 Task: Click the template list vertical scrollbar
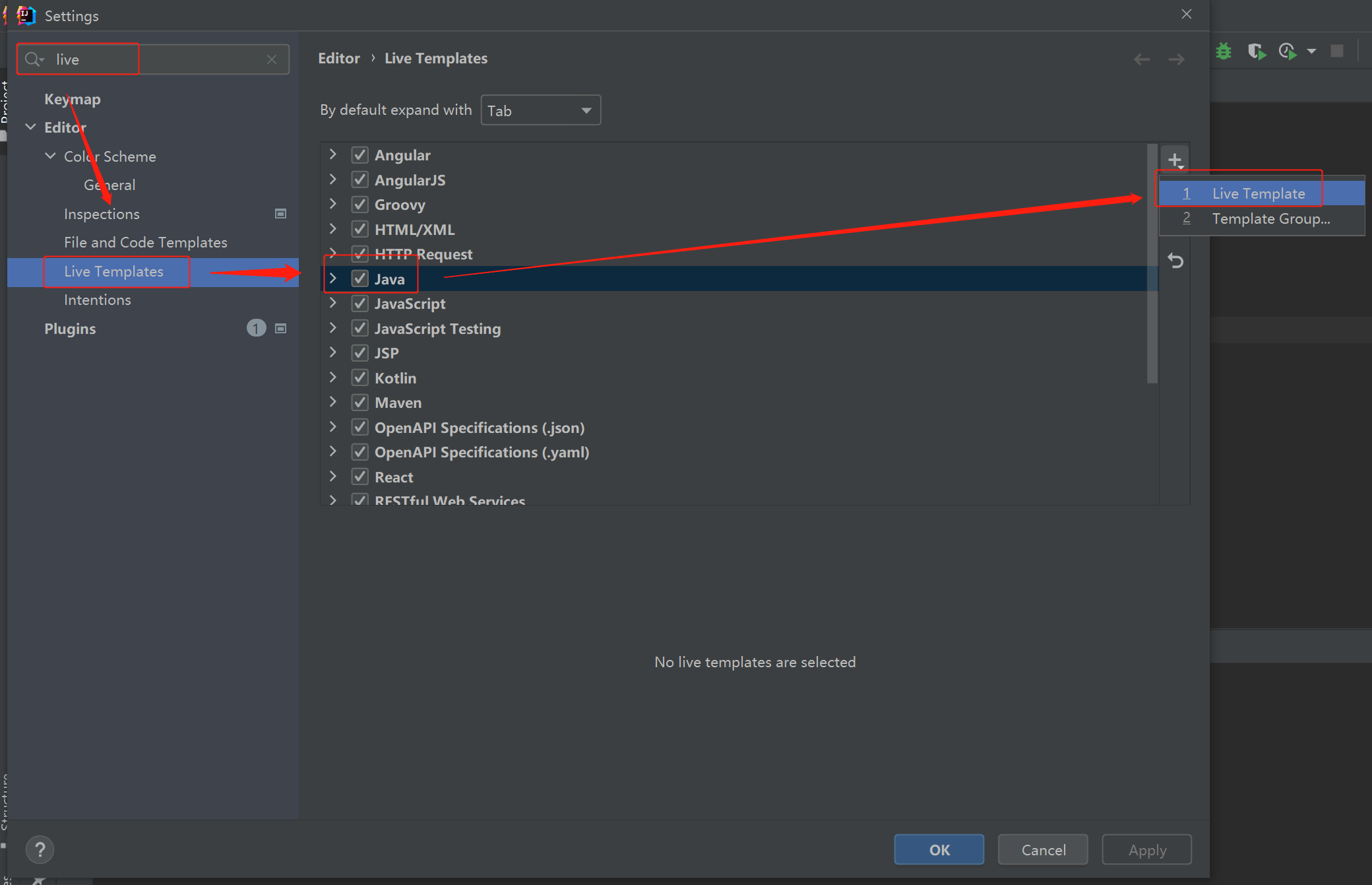click(x=1152, y=264)
